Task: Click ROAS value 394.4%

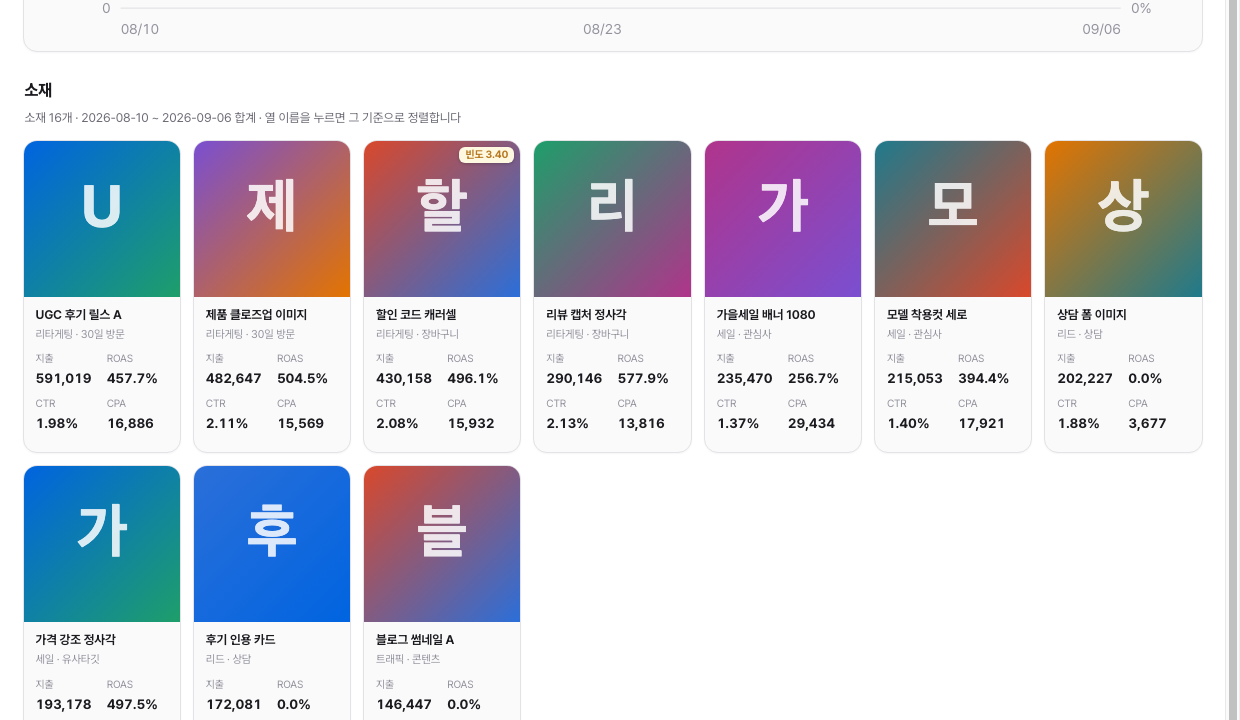Action: click(983, 379)
